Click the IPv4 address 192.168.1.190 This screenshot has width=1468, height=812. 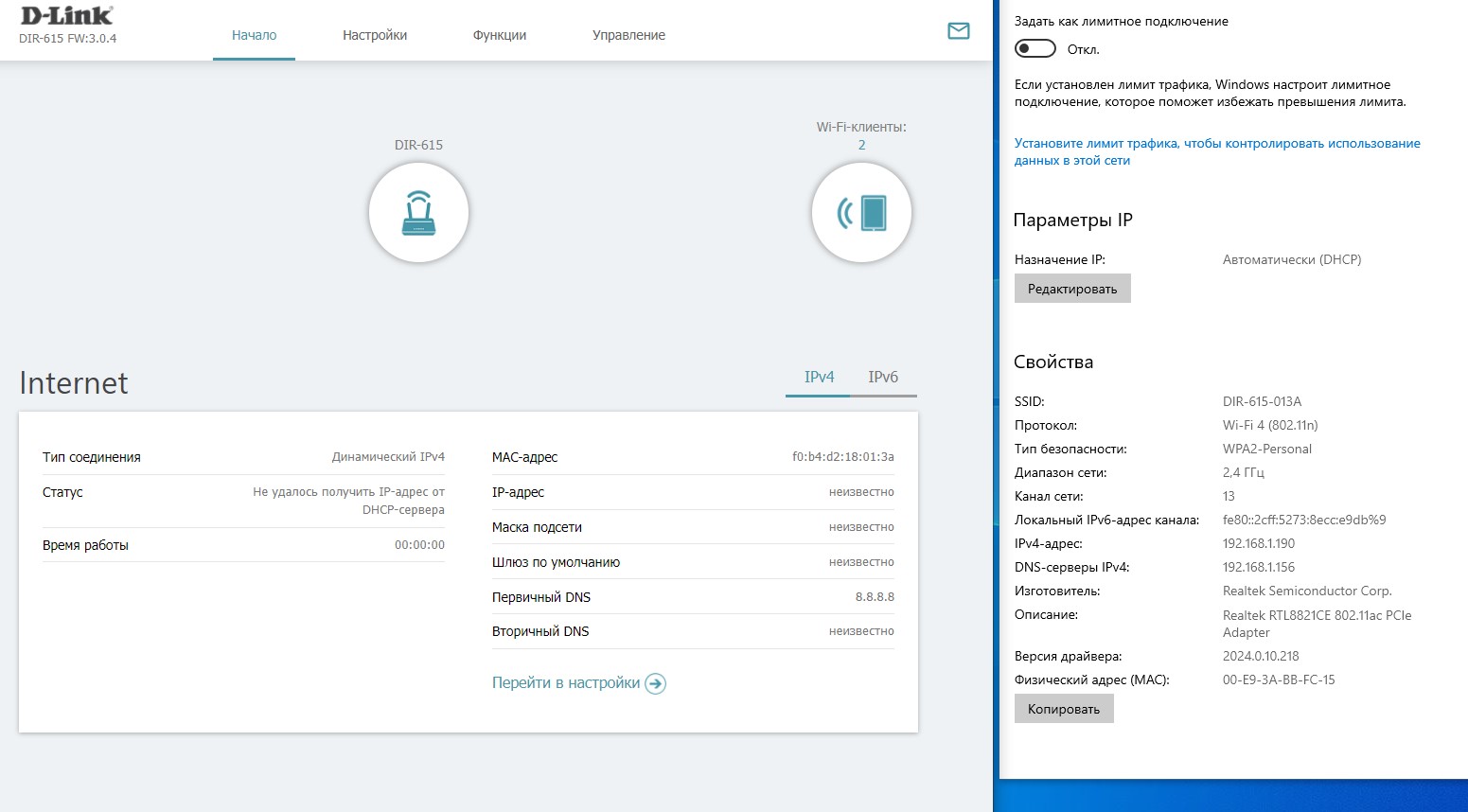(x=1258, y=543)
